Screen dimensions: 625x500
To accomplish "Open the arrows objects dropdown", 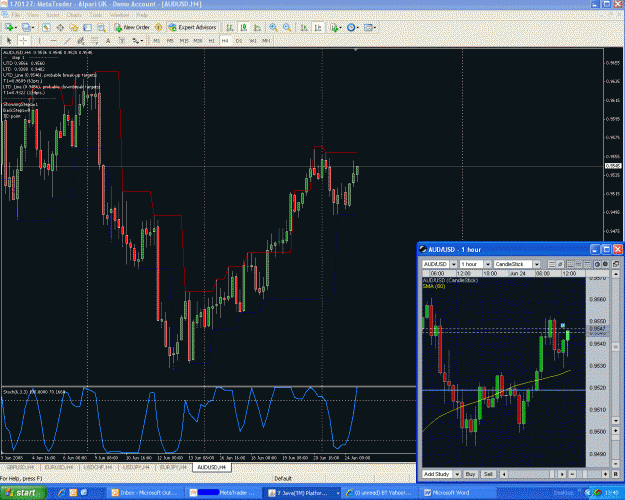I will tap(138, 41).
